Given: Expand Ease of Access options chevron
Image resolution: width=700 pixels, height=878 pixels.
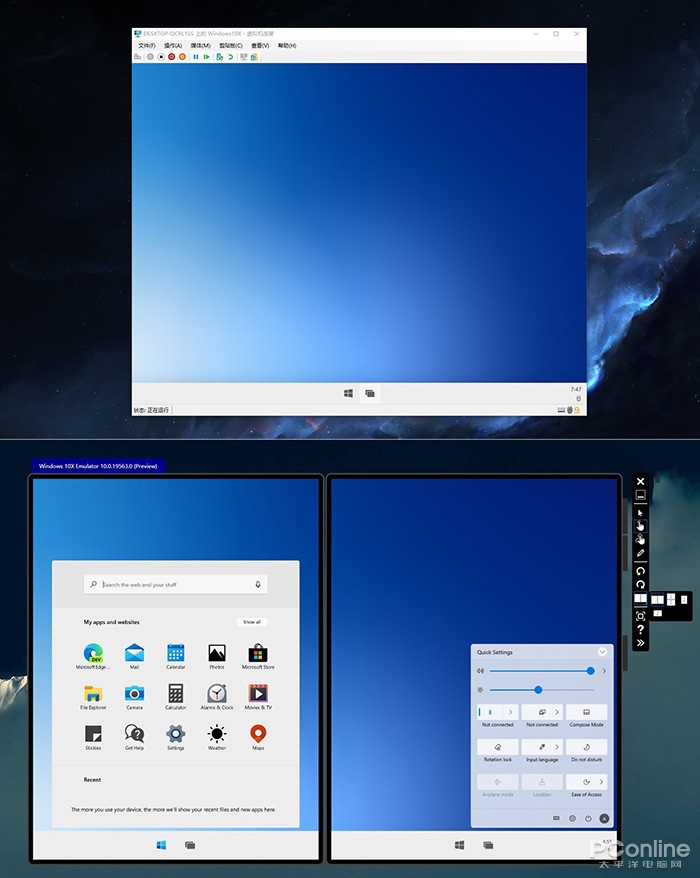Looking at the screenshot, I should [x=601, y=782].
